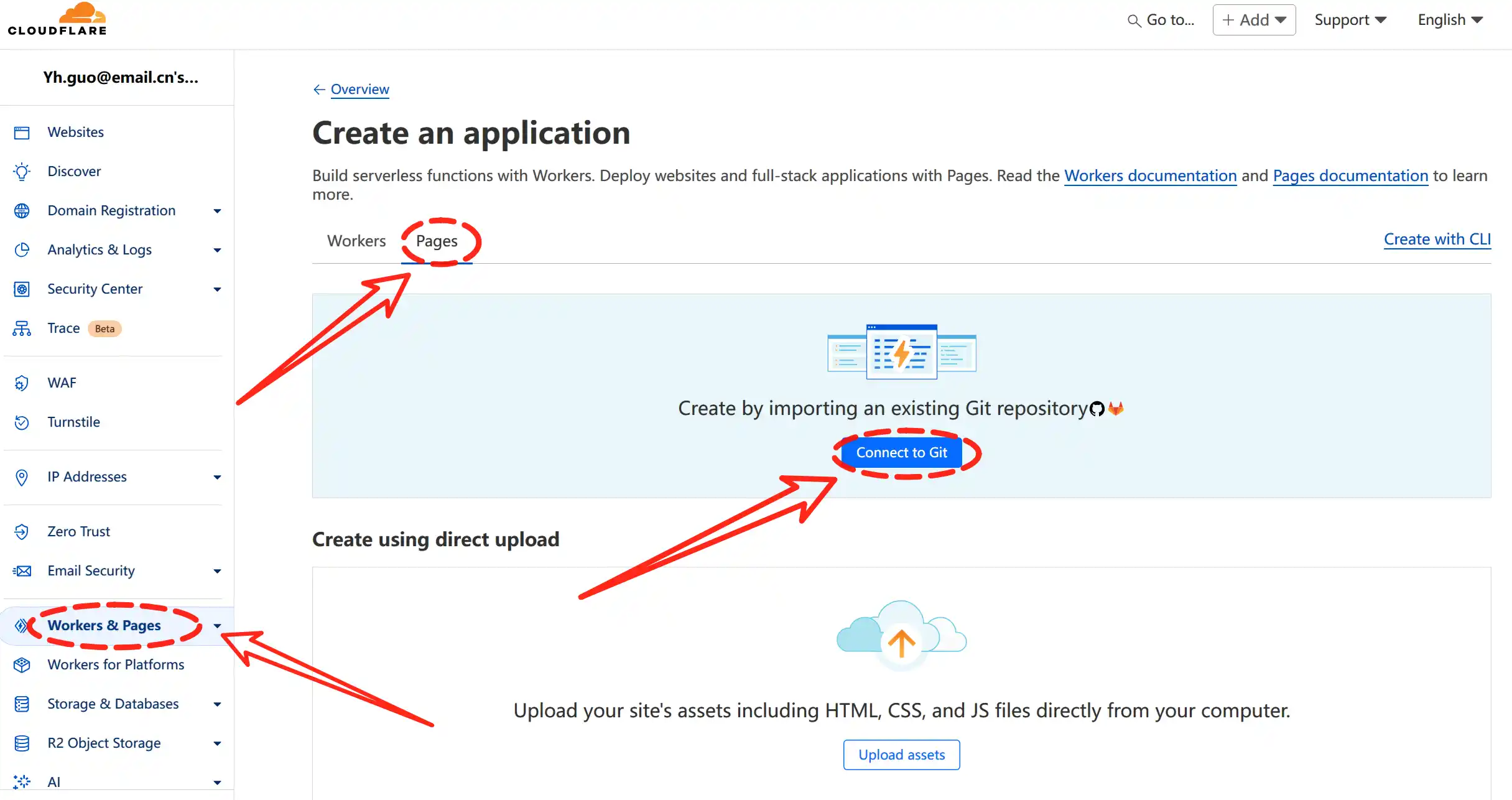Screen dimensions: 1512x800
Task: Open WAF via its shield icon
Action: click(x=22, y=383)
